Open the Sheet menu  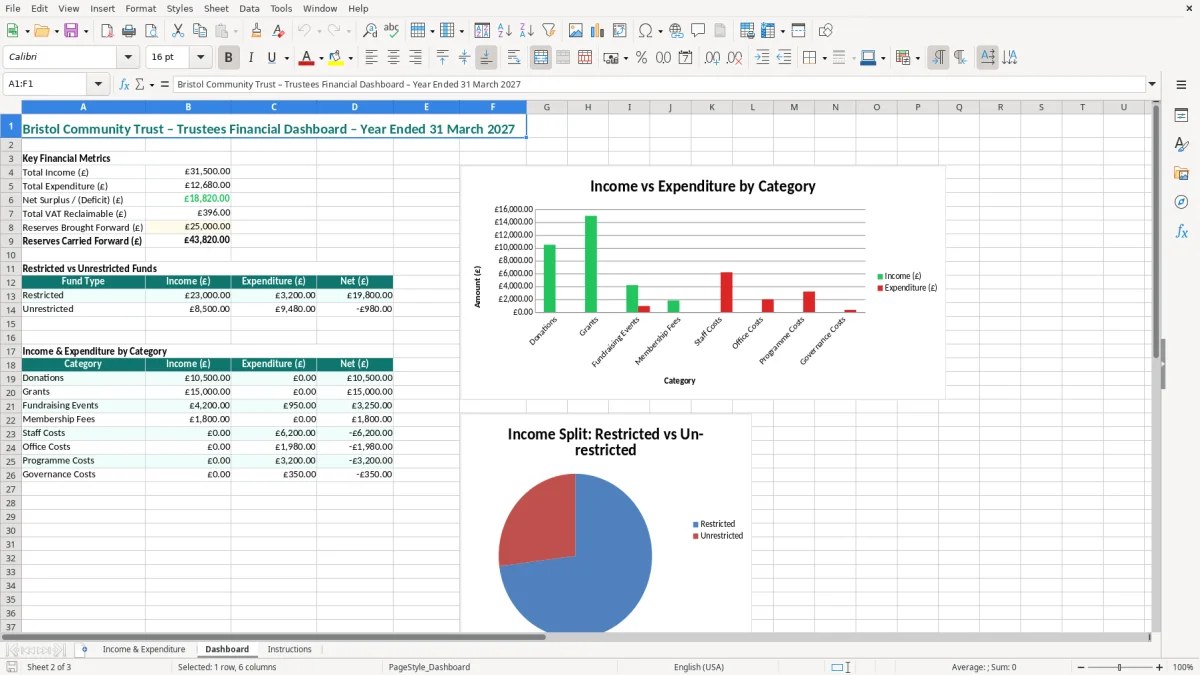[216, 8]
